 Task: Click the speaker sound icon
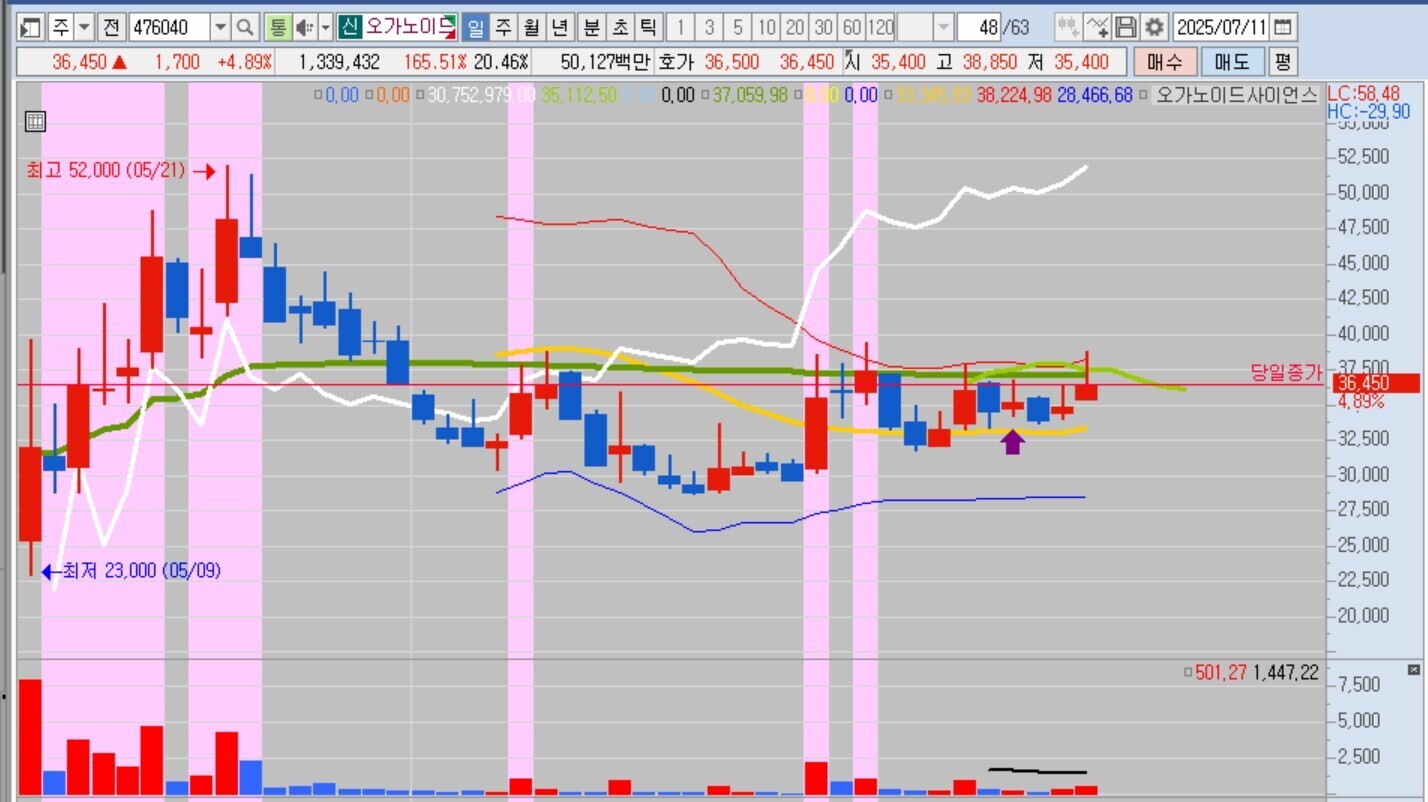point(306,27)
